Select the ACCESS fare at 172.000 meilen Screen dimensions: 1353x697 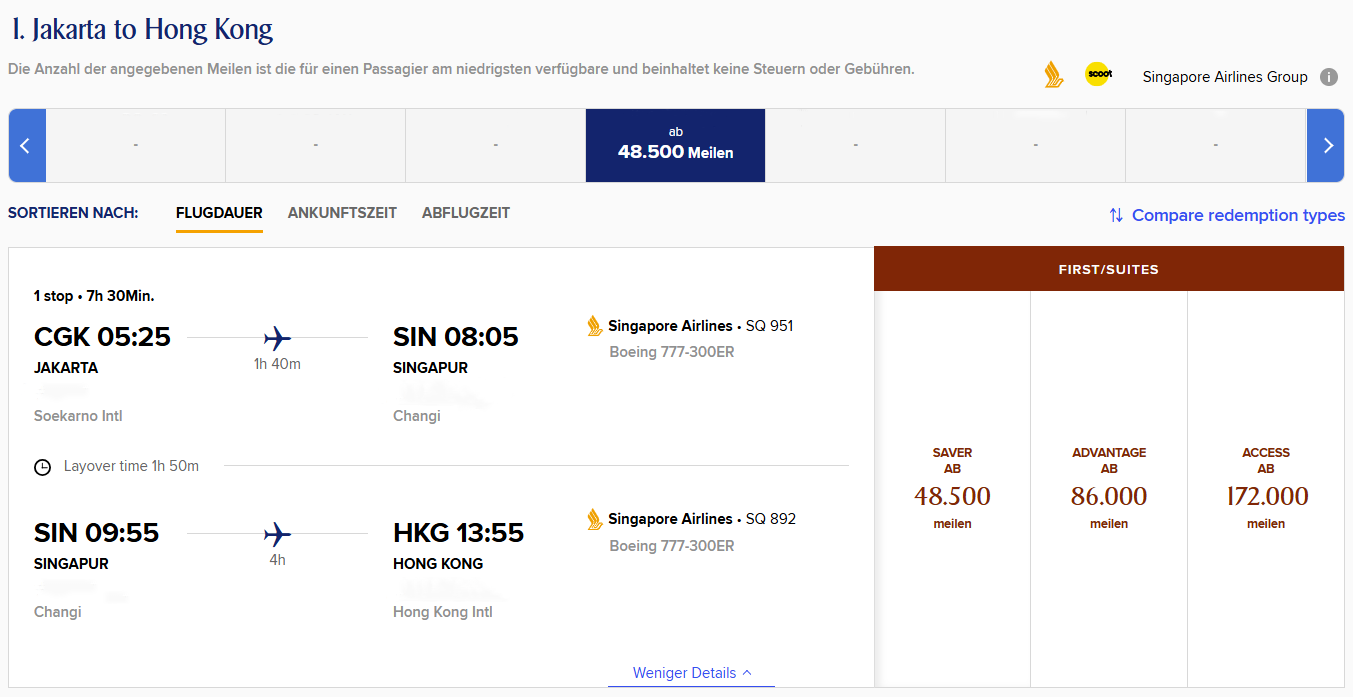(1266, 490)
